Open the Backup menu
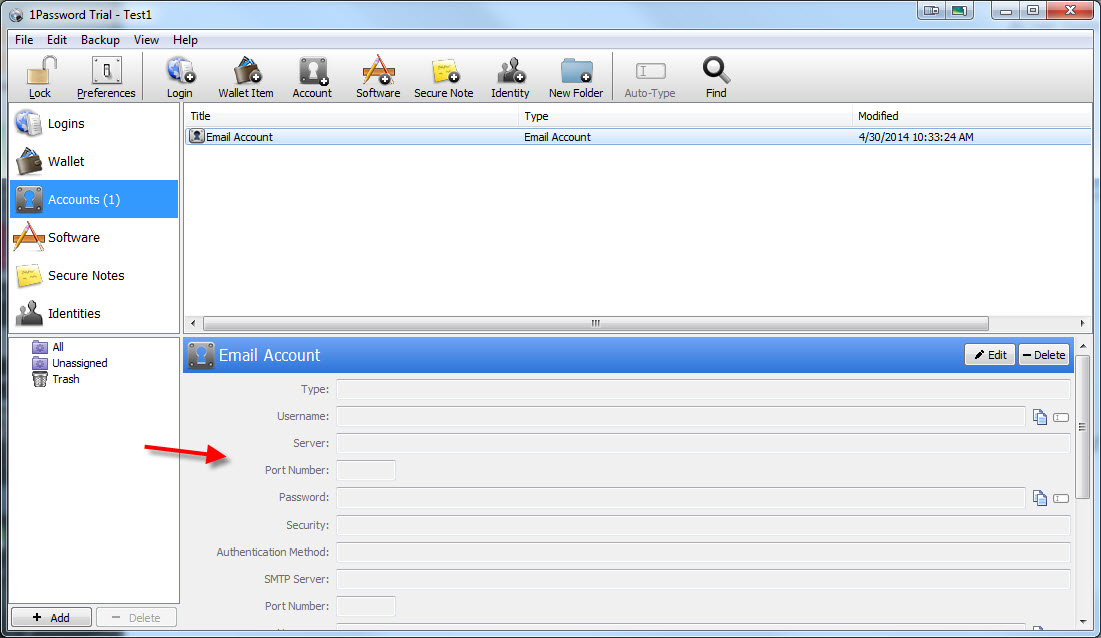 pos(100,40)
